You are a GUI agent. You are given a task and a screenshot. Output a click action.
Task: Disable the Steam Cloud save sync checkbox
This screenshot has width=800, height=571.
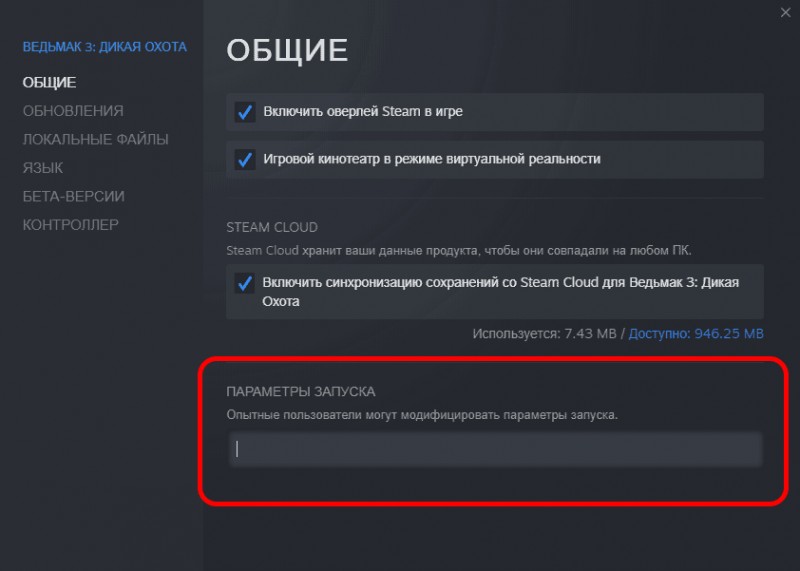[x=245, y=283]
